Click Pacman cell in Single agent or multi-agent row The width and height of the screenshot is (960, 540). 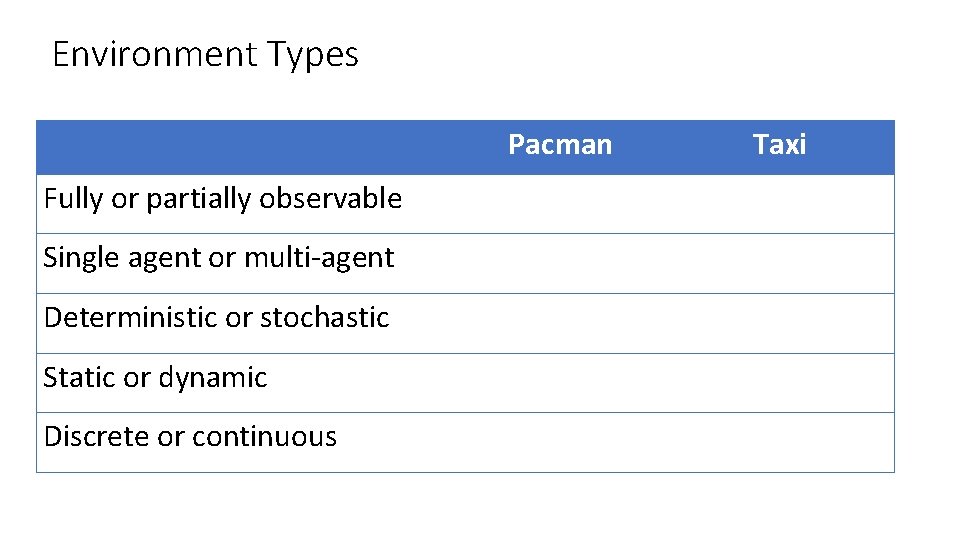[560, 263]
